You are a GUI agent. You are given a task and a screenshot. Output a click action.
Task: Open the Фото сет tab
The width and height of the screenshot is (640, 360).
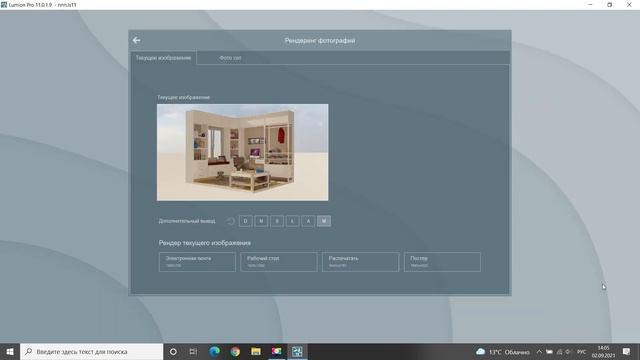click(x=230, y=58)
